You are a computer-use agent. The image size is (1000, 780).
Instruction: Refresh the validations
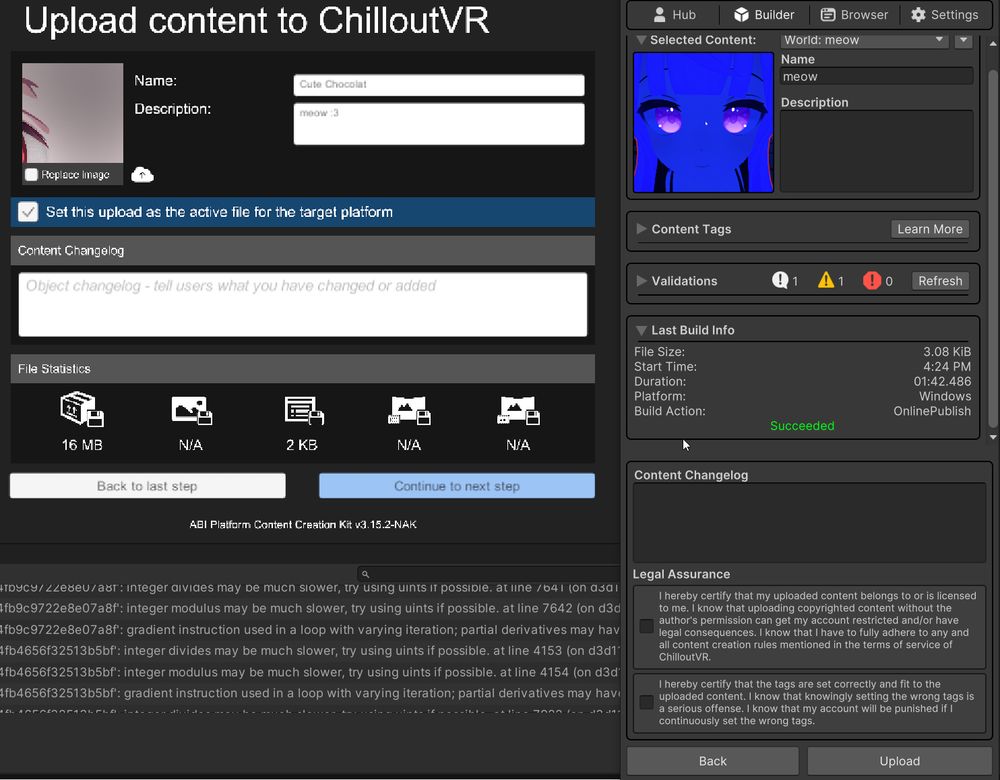click(x=940, y=281)
